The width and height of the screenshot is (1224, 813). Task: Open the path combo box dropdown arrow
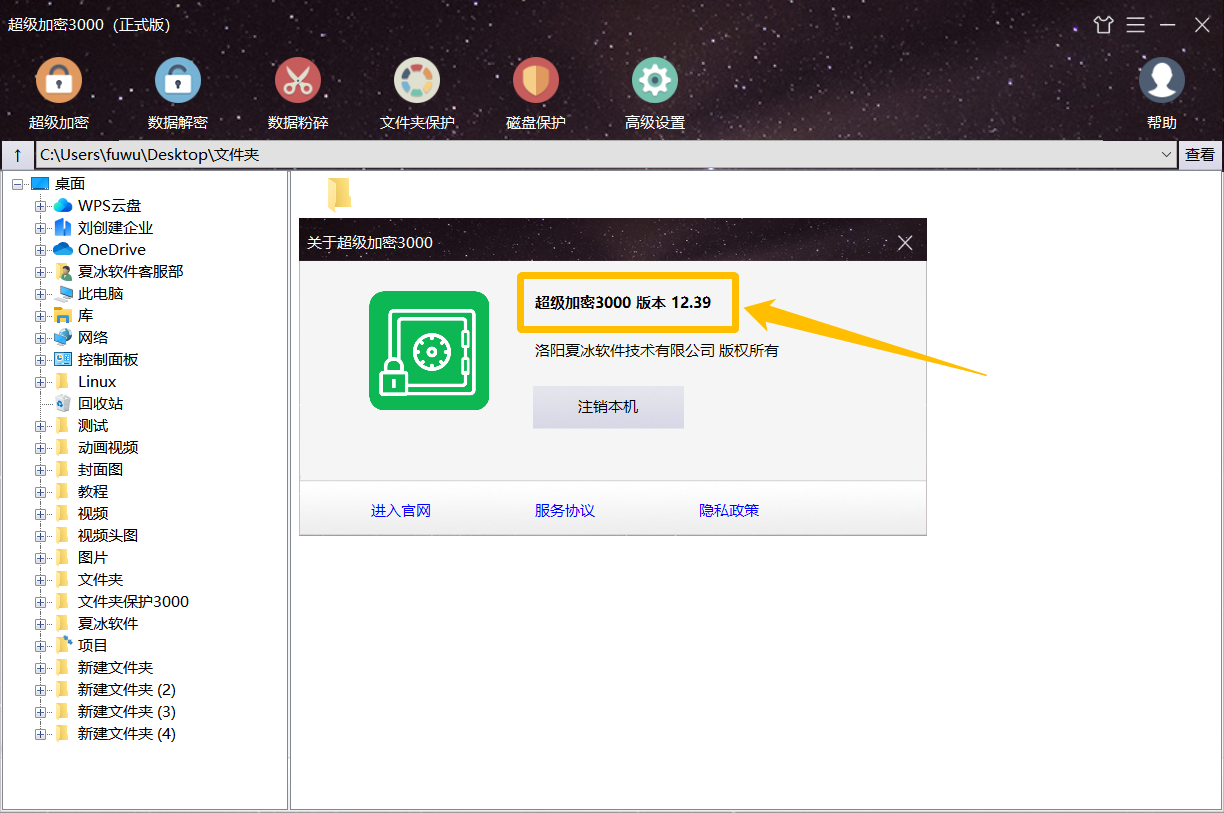1166,155
